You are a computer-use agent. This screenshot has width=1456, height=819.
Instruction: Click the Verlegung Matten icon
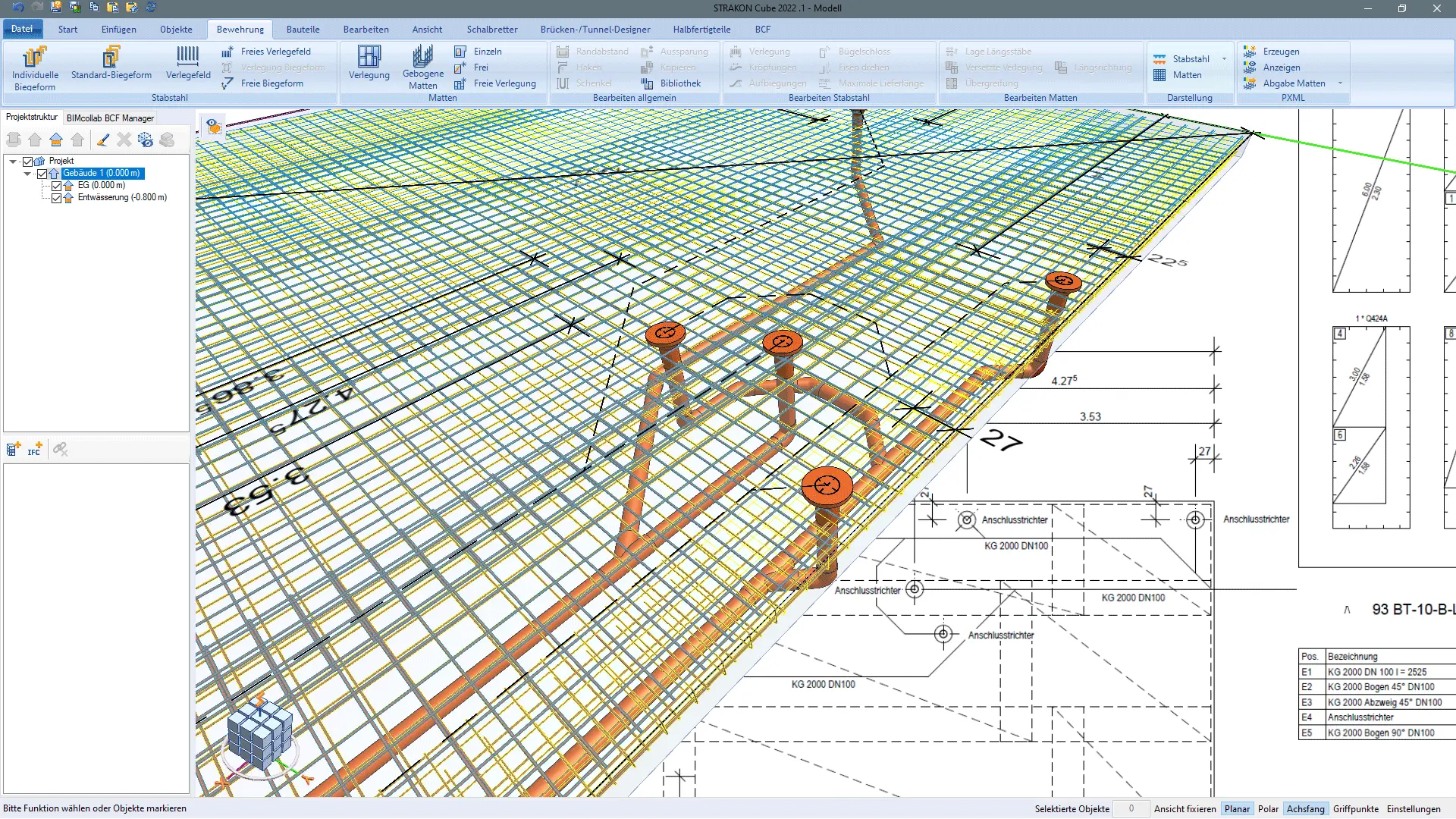369,58
